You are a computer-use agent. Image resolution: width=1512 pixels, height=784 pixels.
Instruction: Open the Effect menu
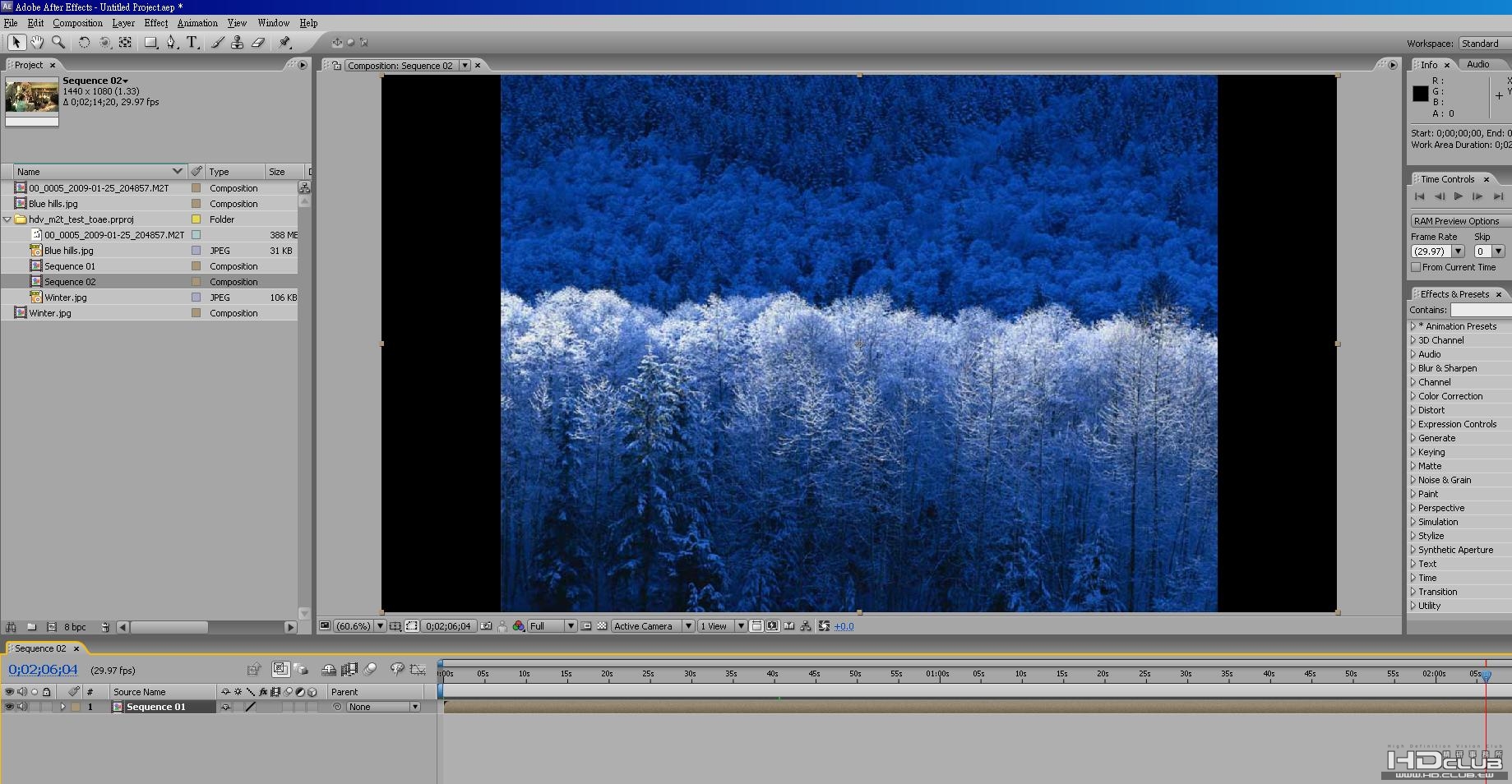156,23
